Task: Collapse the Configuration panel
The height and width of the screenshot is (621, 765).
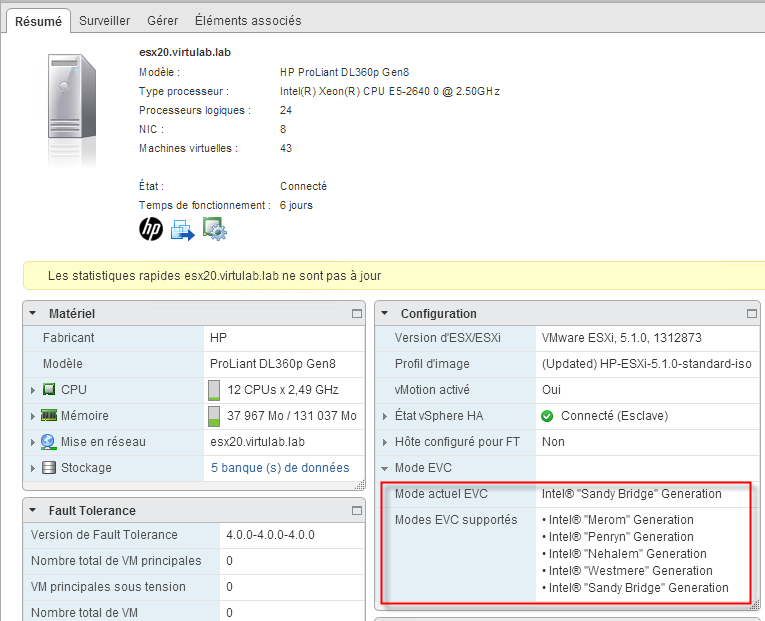Action: (x=384, y=313)
